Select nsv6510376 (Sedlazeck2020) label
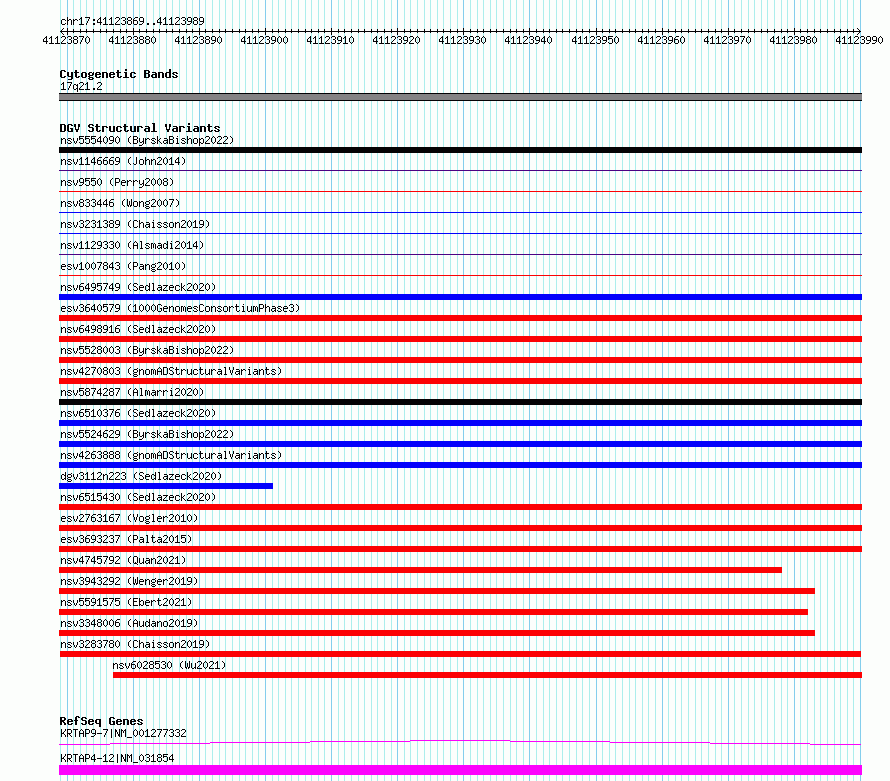This screenshot has height=781, width=890. (138, 413)
